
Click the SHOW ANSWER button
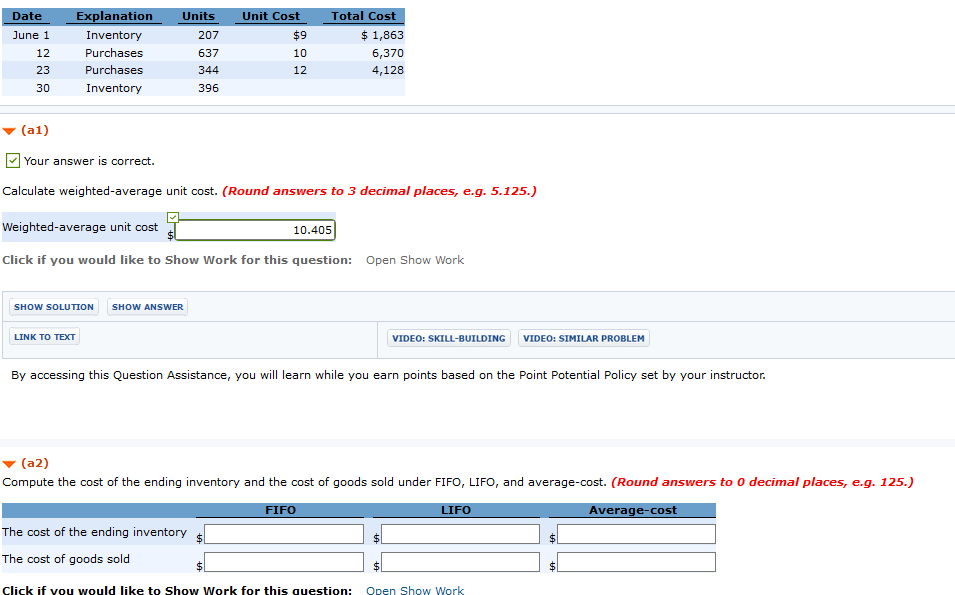click(x=147, y=307)
